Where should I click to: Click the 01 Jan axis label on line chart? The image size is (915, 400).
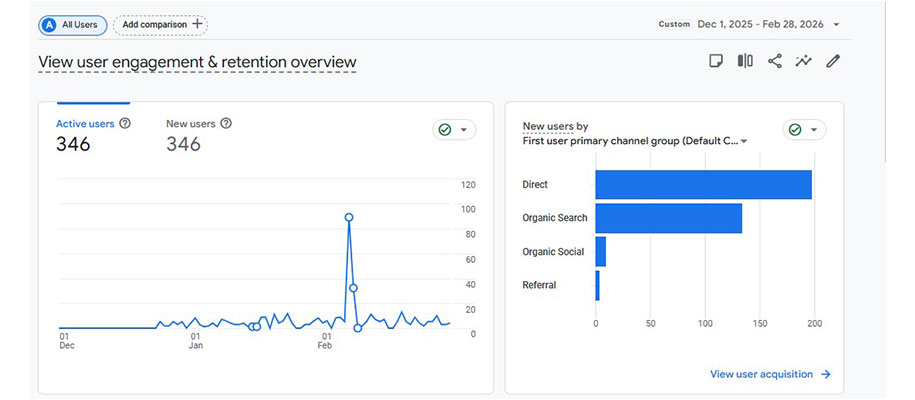click(195, 341)
